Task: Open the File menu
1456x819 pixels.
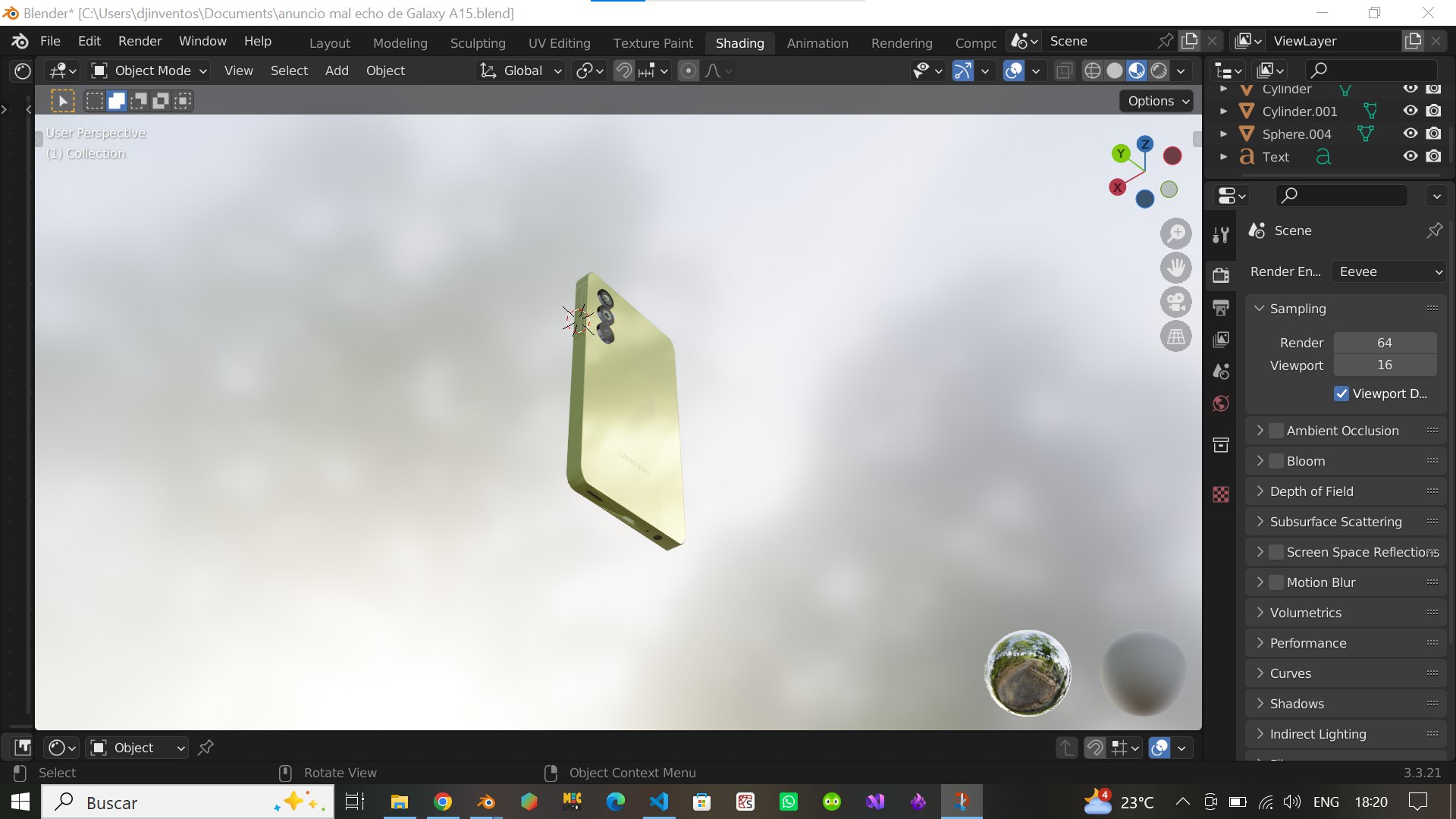Action: click(x=50, y=41)
